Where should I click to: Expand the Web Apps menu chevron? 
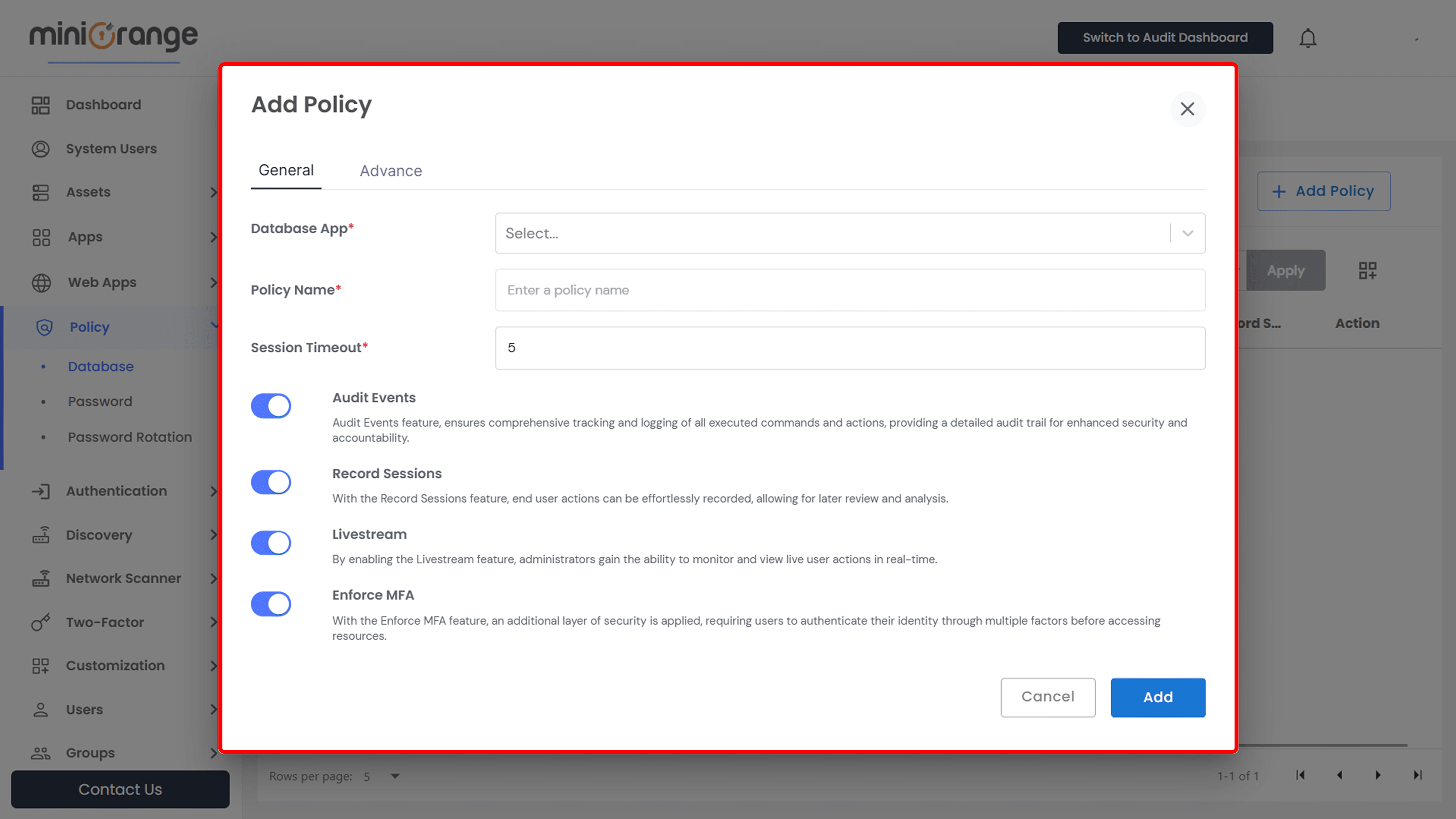point(214,282)
